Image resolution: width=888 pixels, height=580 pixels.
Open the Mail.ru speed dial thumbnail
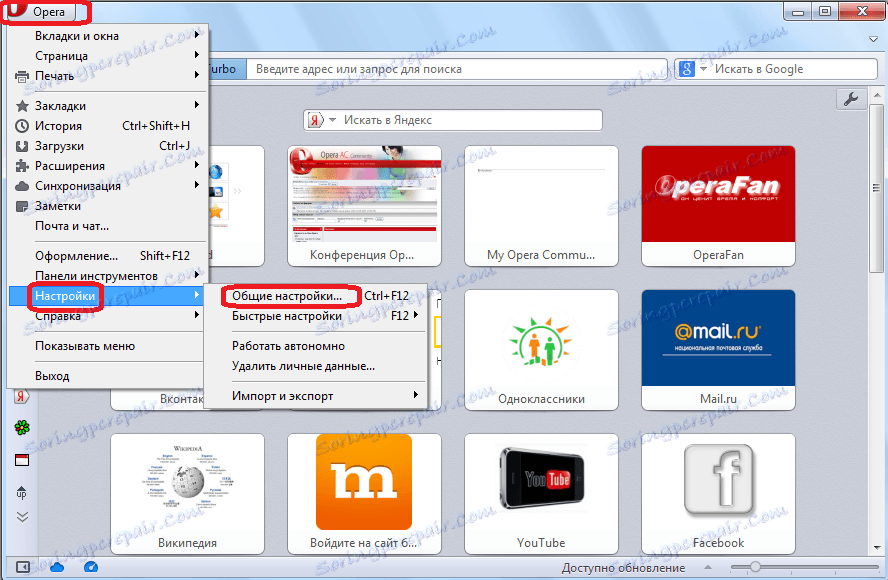(x=718, y=350)
